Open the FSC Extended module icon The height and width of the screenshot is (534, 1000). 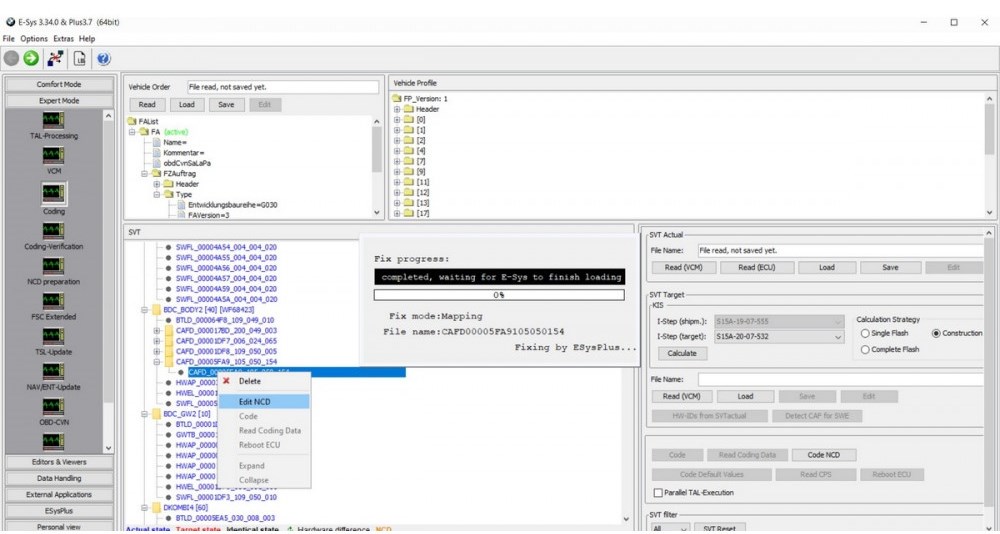[x=54, y=300]
